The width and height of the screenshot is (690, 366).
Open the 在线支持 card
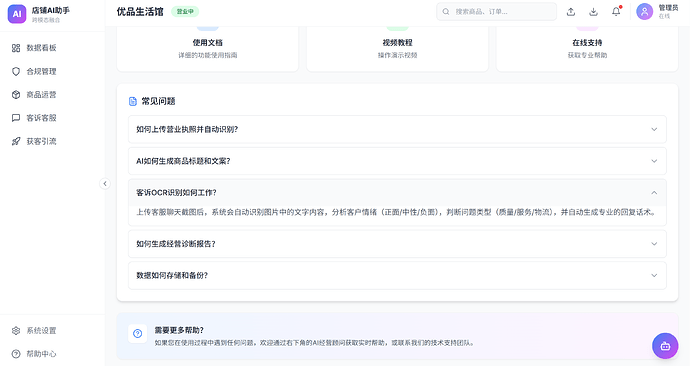(x=587, y=48)
